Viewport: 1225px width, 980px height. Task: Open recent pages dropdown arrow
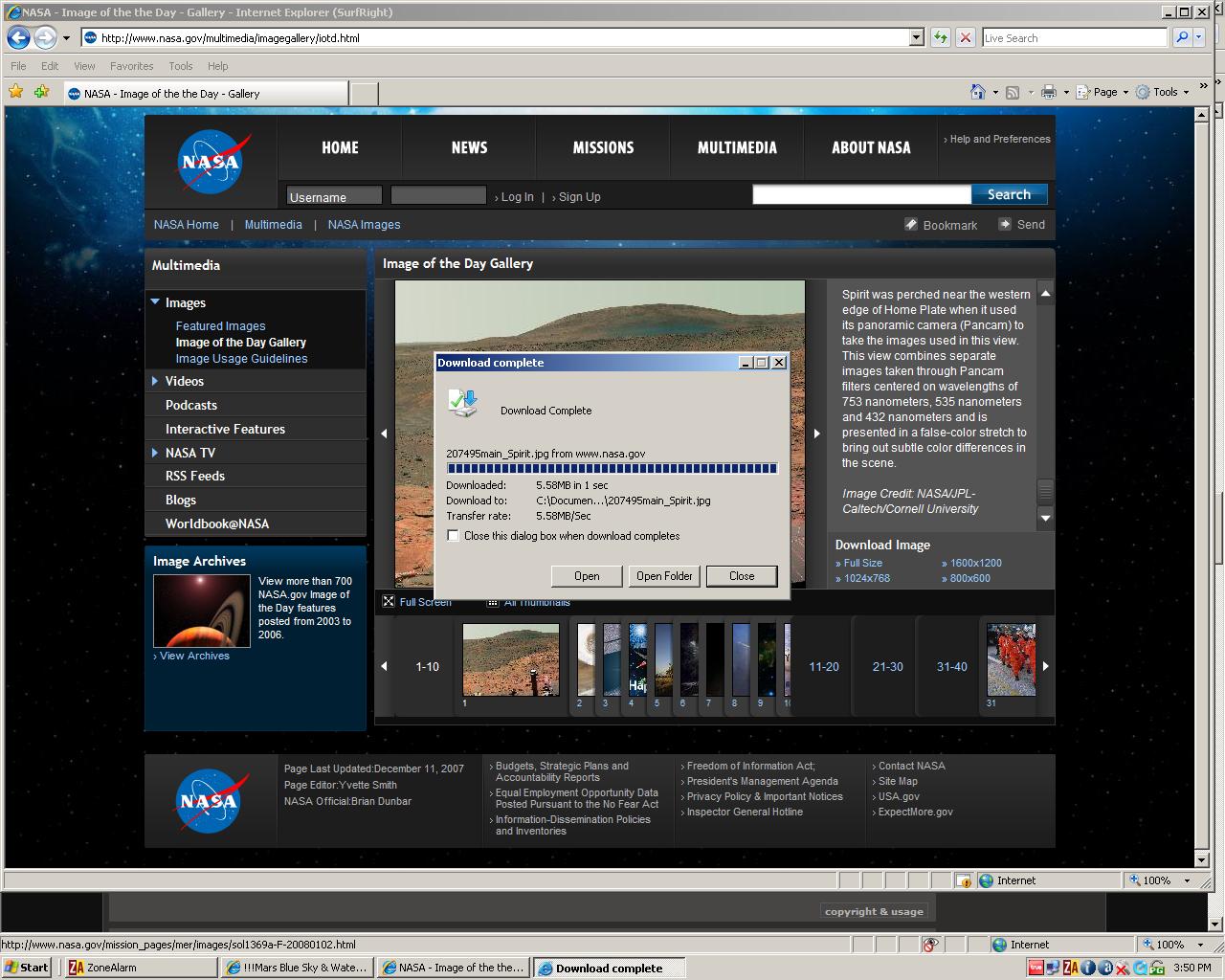(66, 38)
